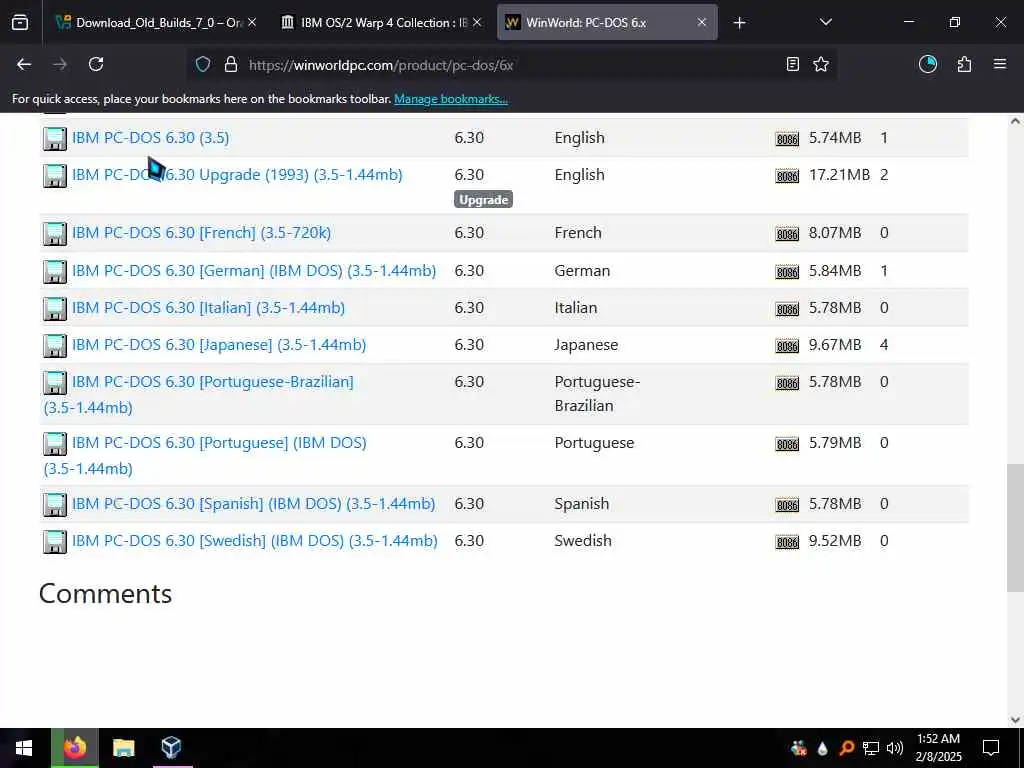This screenshot has width=1024, height=768.
Task: Select the WinWorld: PC-DOS 6.x tab
Action: click(607, 23)
